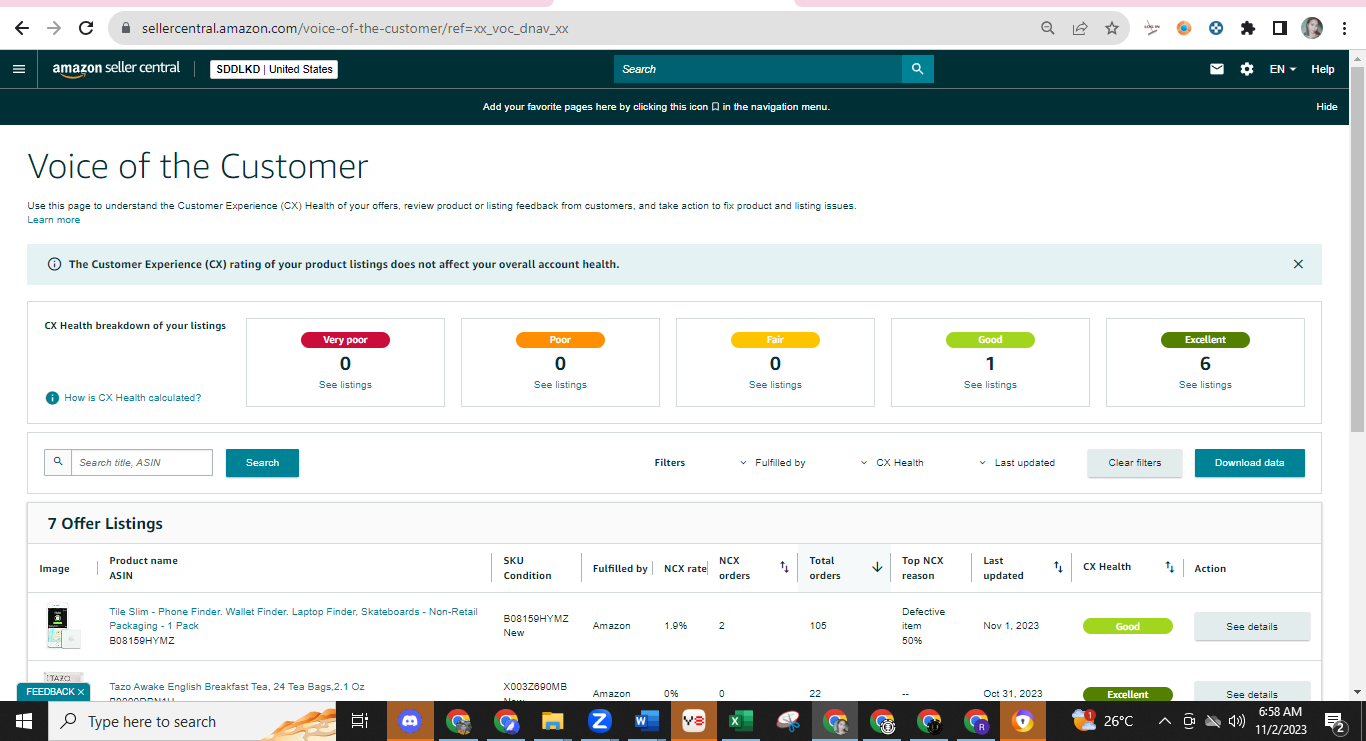Image resolution: width=1366 pixels, height=741 pixels.
Task: Focus the Search title, ASIN field
Action: (x=142, y=462)
